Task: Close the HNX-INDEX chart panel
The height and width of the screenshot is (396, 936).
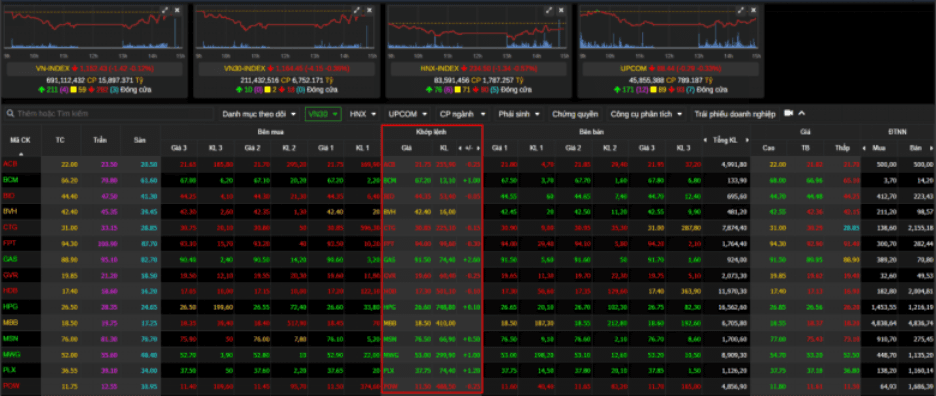Action: 562,10
